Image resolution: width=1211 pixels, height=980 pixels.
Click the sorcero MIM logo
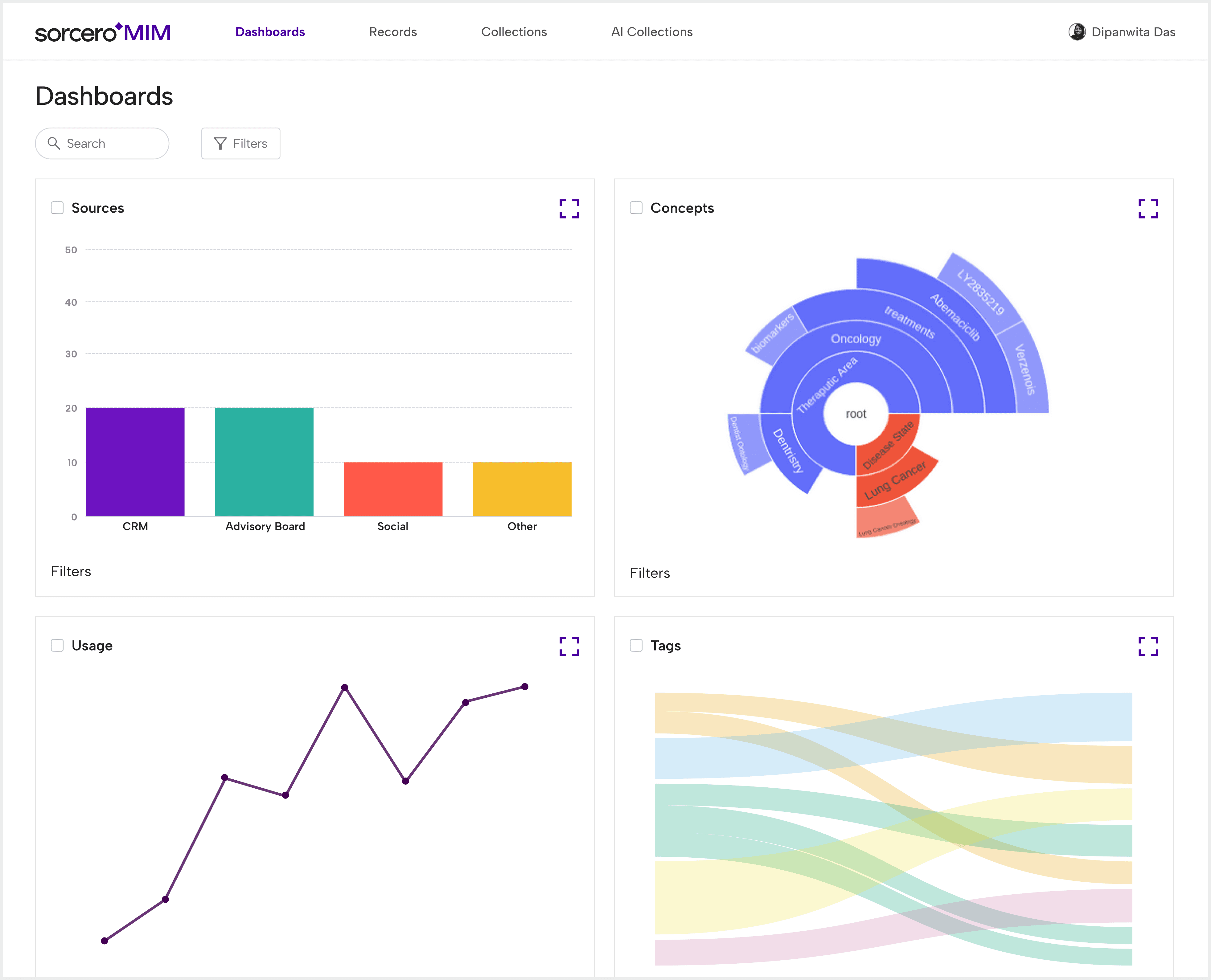pyautogui.click(x=103, y=32)
